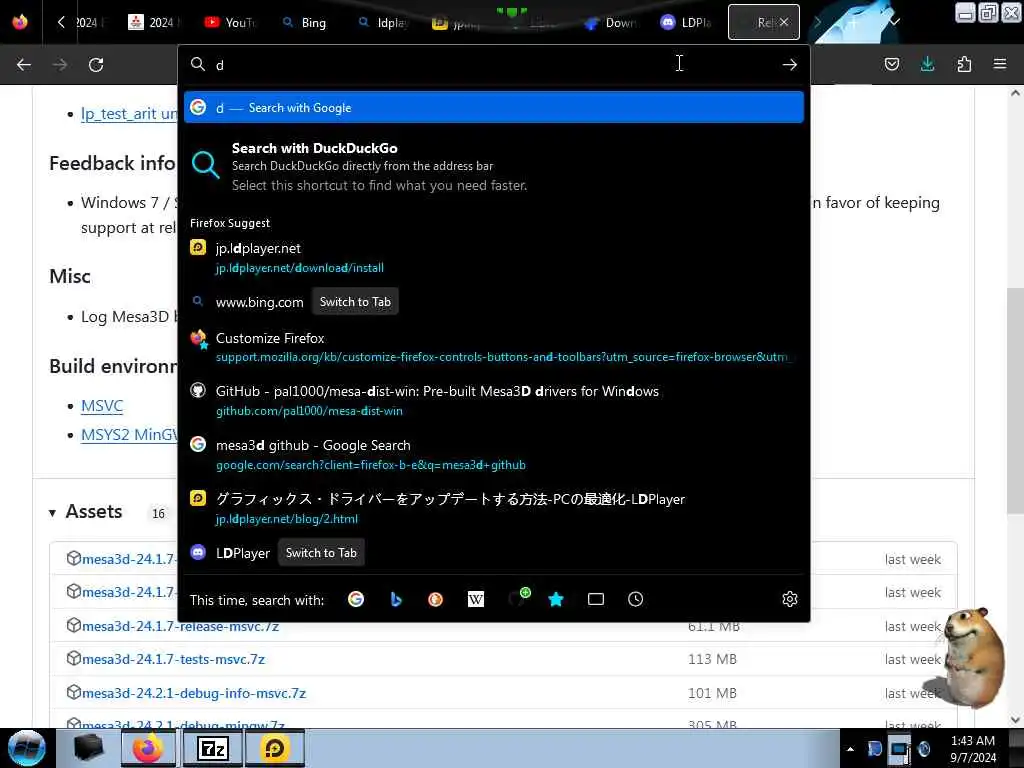Screen dimensions: 1024x768
Task: Search this time with Google icon
Action: 356,599
